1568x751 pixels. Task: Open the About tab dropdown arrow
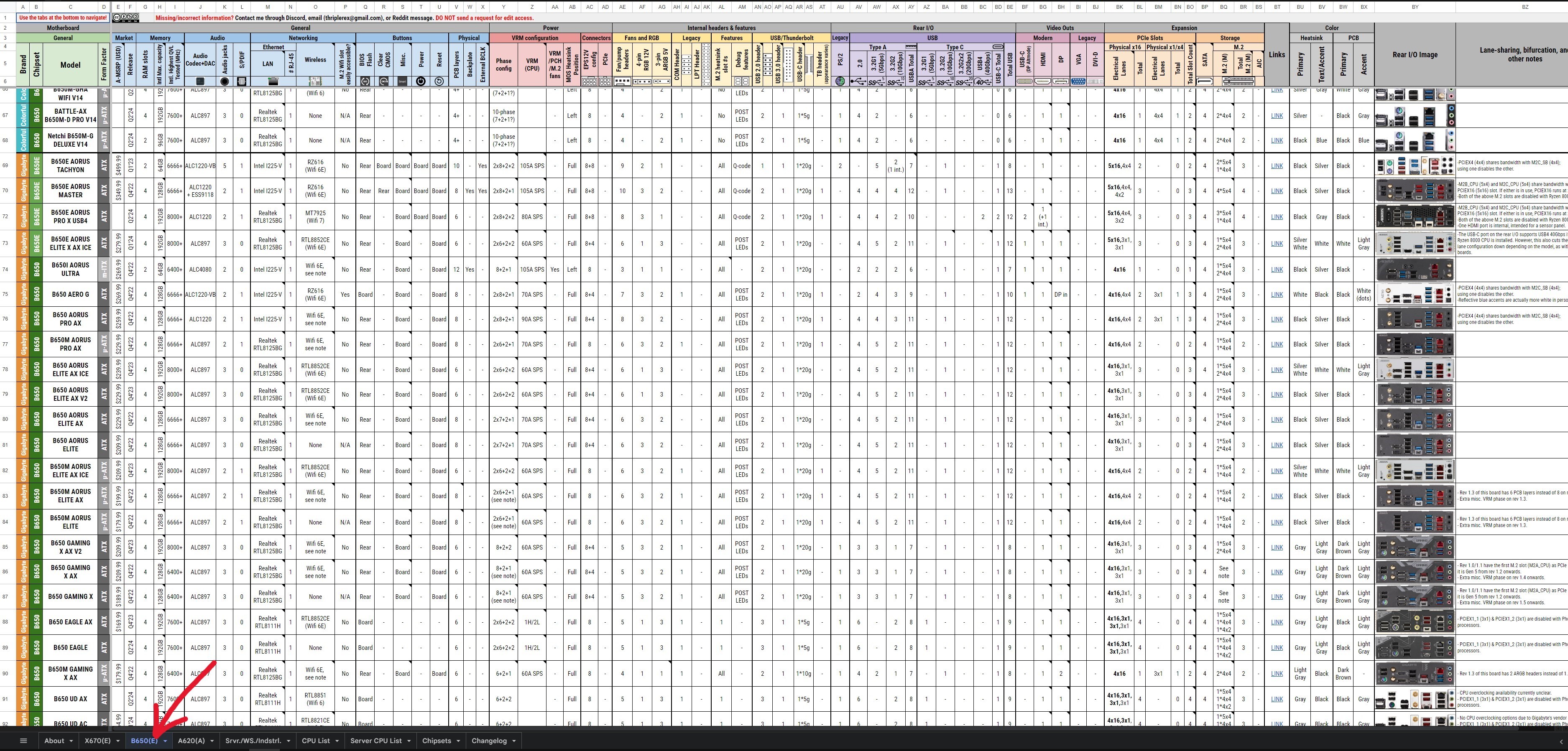click(71, 741)
